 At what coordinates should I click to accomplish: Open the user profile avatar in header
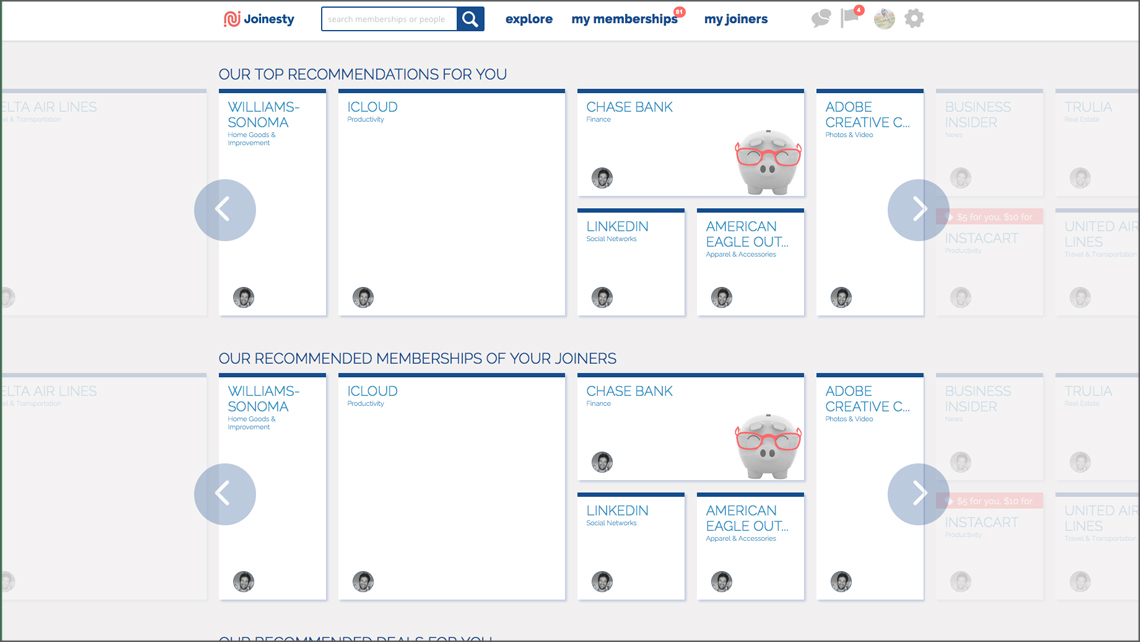pyautogui.click(x=884, y=19)
